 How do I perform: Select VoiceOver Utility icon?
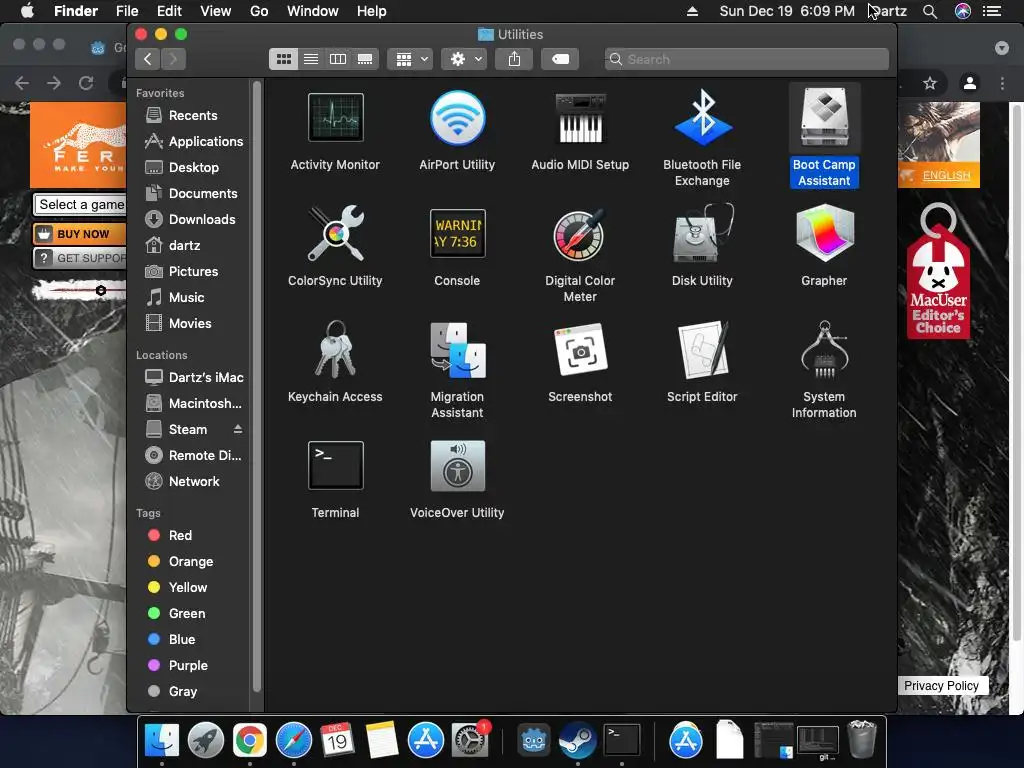pyautogui.click(x=457, y=465)
